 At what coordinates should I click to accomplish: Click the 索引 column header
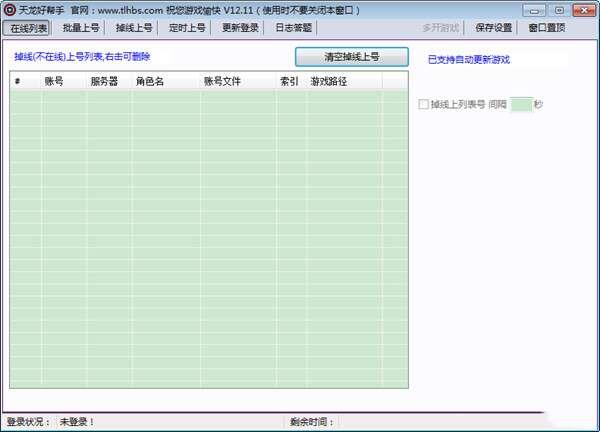290,81
